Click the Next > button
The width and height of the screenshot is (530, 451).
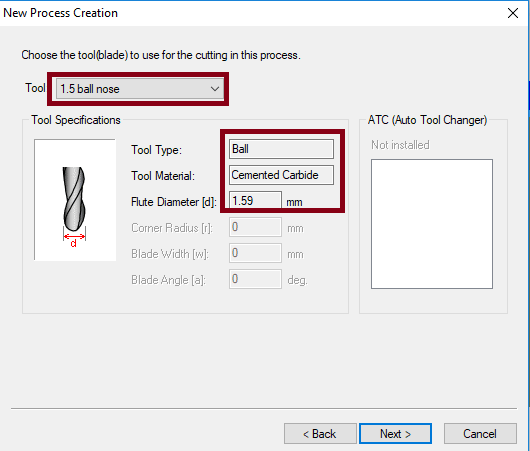point(395,434)
